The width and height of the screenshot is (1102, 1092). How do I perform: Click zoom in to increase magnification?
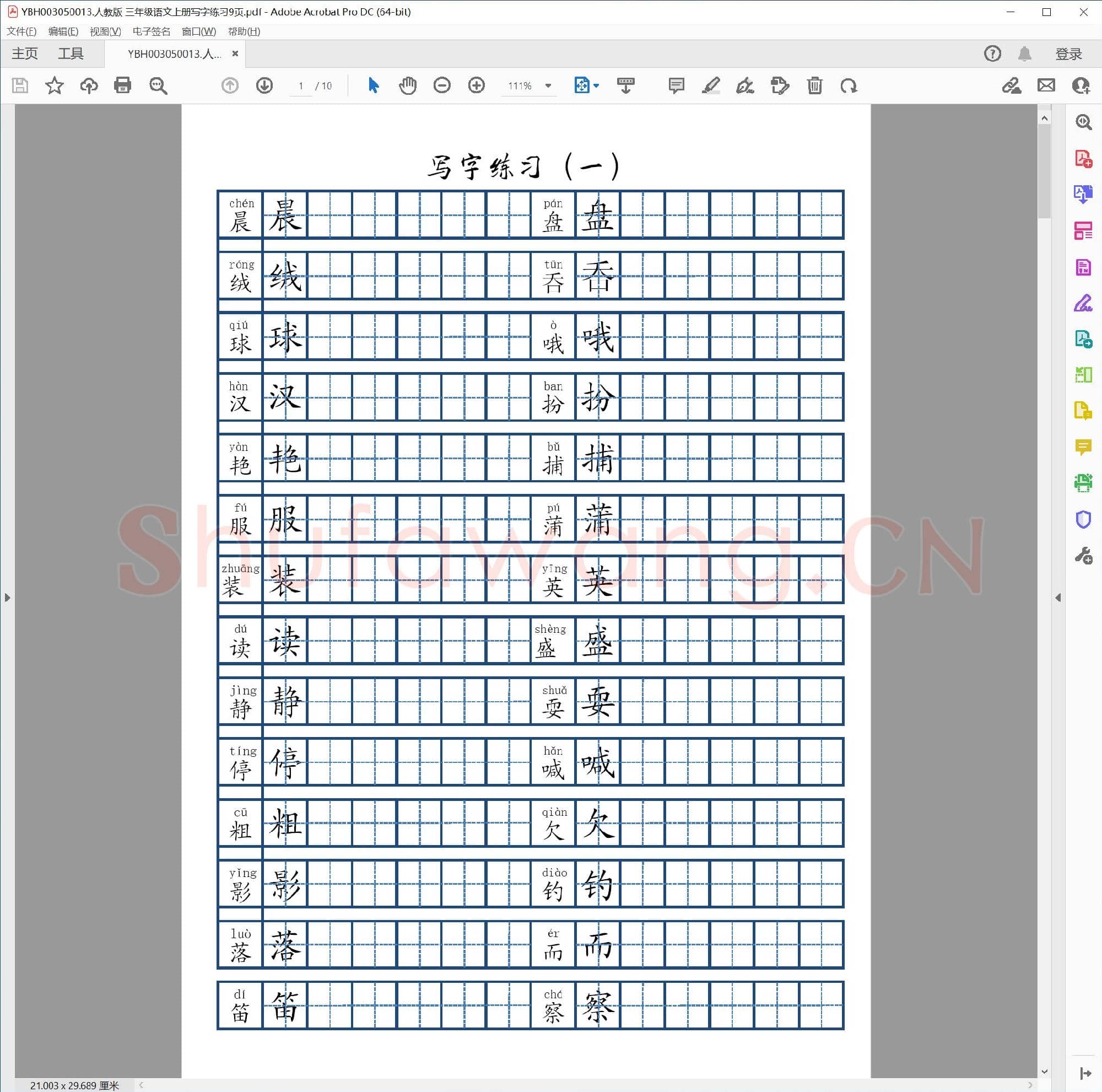point(476,85)
